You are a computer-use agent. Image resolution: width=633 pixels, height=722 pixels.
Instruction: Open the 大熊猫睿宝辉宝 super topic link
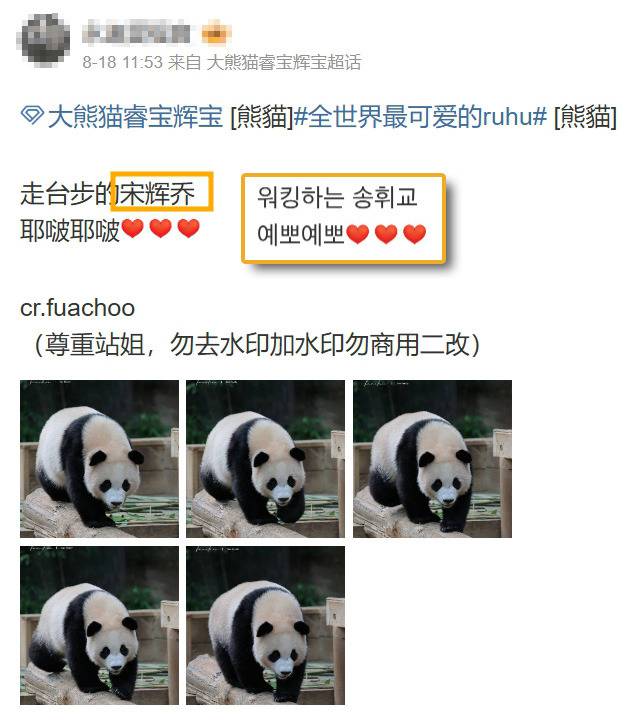(135, 116)
